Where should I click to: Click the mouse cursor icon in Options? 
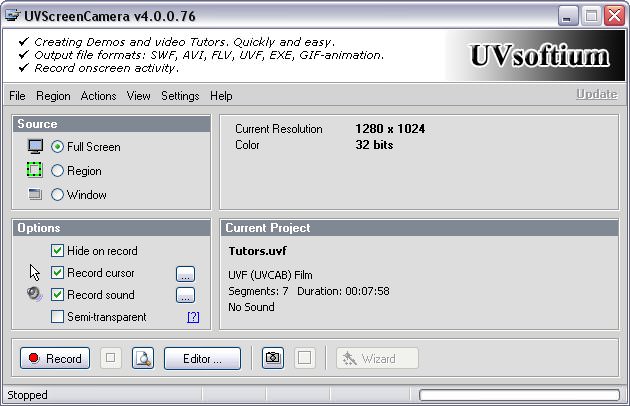point(35,273)
